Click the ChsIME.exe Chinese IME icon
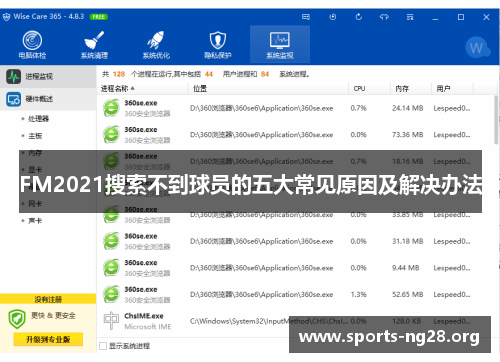 pyautogui.click(x=111, y=321)
